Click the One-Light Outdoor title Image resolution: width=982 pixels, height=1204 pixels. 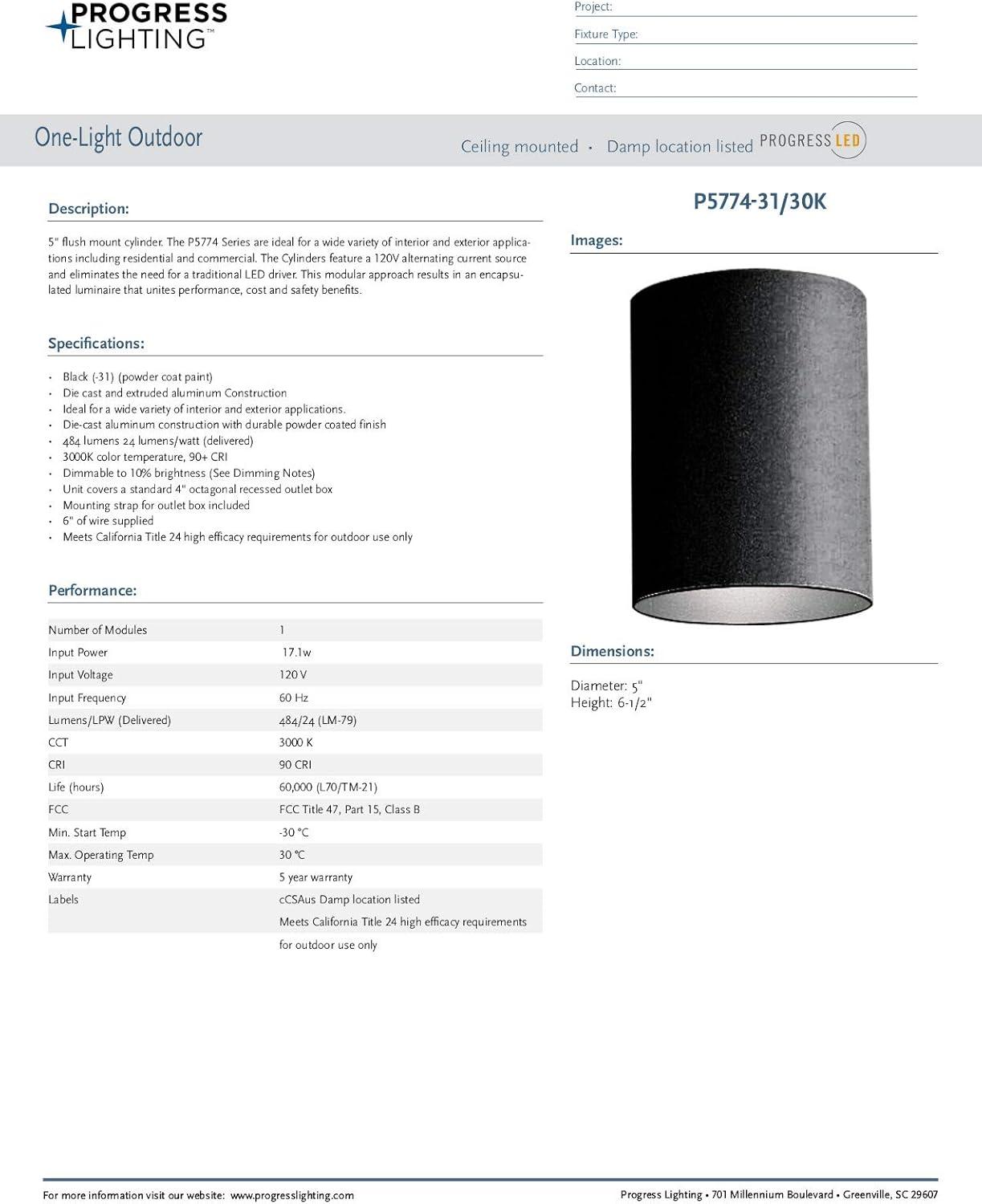119,137
